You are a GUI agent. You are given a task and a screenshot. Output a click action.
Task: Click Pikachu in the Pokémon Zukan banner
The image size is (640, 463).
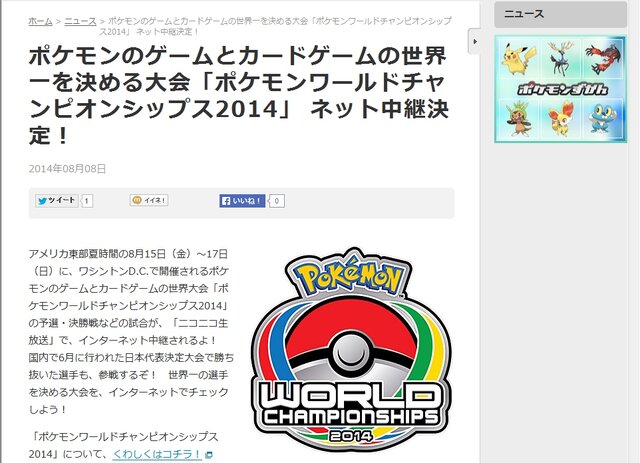(x=517, y=60)
